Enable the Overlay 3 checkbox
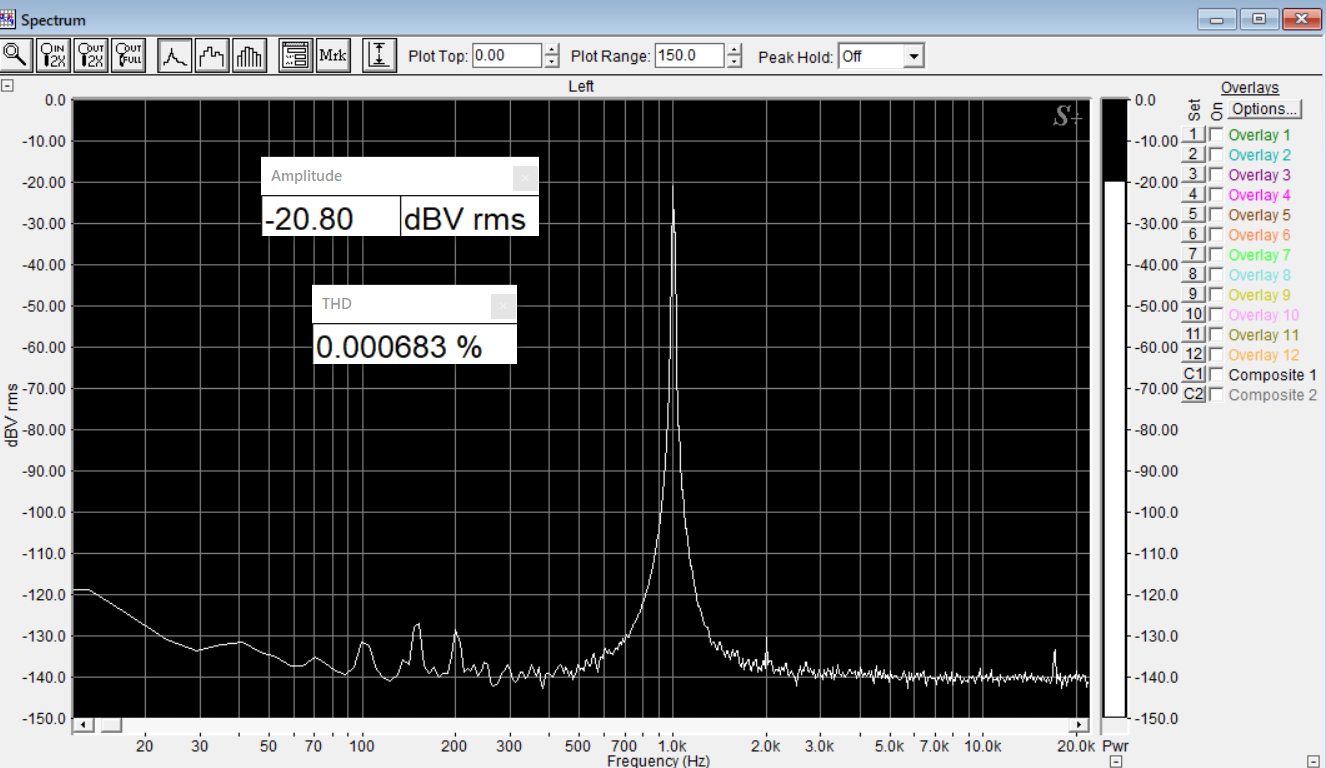Image resolution: width=1326 pixels, height=768 pixels. tap(1216, 175)
